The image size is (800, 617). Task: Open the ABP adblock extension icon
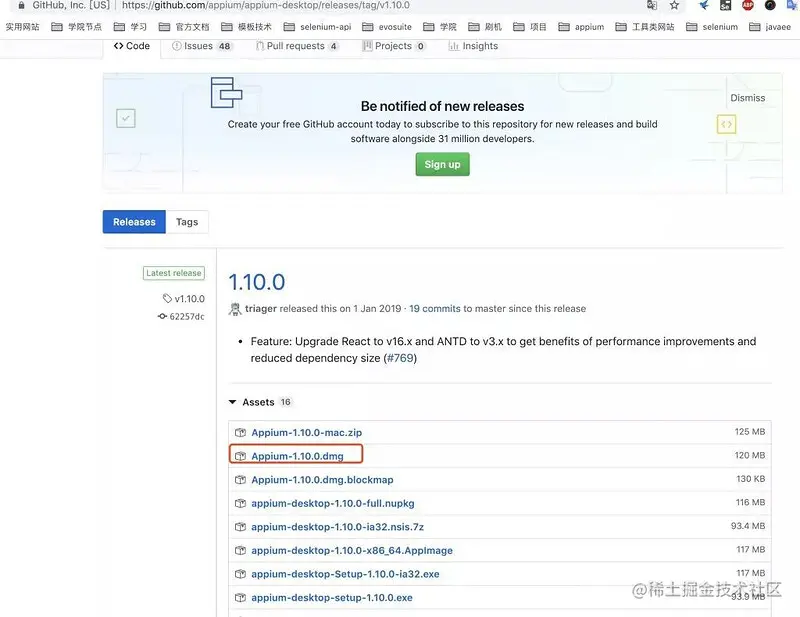click(747, 5)
